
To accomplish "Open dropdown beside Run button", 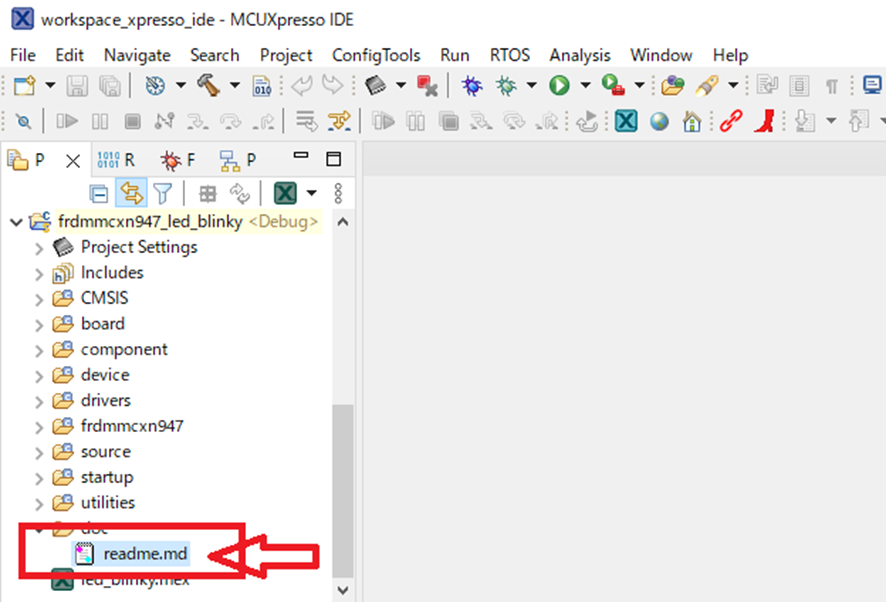I will tap(585, 85).
